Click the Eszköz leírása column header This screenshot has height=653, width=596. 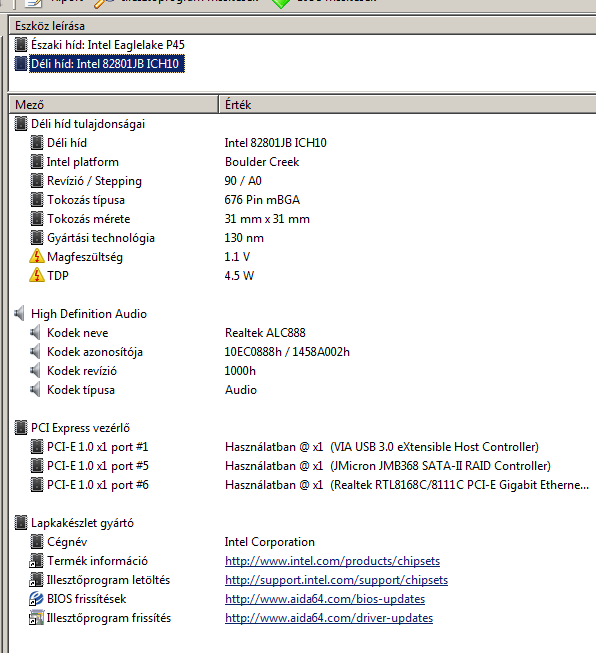[x=302, y=26]
